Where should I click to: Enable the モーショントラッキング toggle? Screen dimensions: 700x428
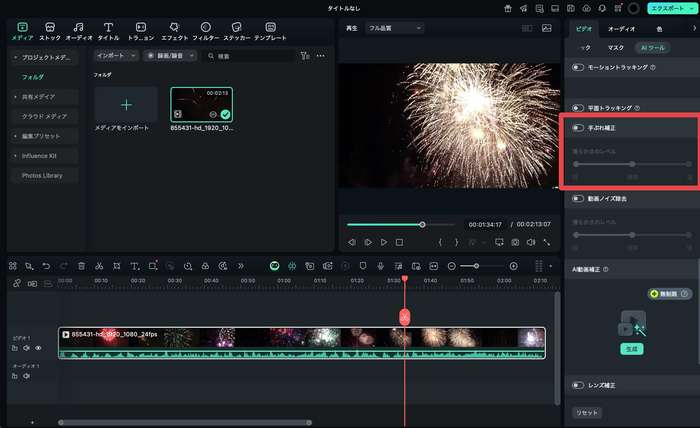(578, 67)
